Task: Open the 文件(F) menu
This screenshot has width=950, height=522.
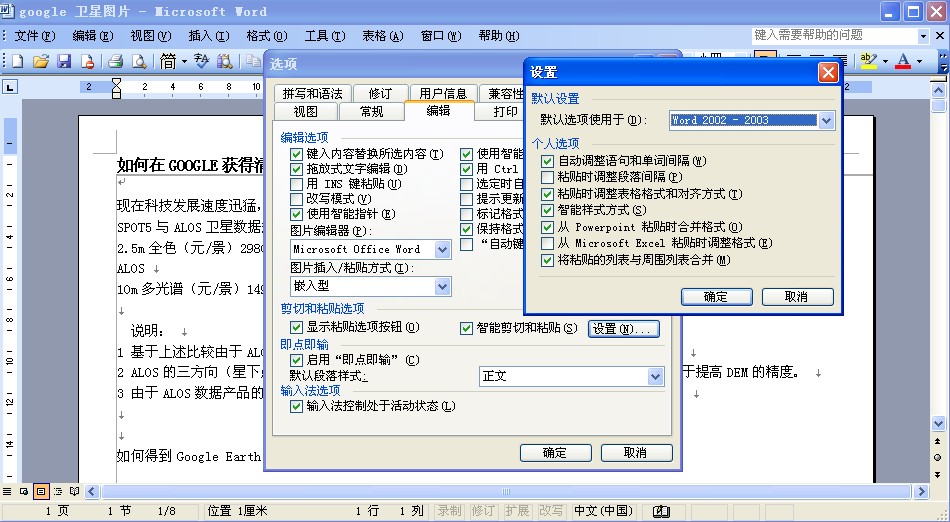Action: coord(35,36)
